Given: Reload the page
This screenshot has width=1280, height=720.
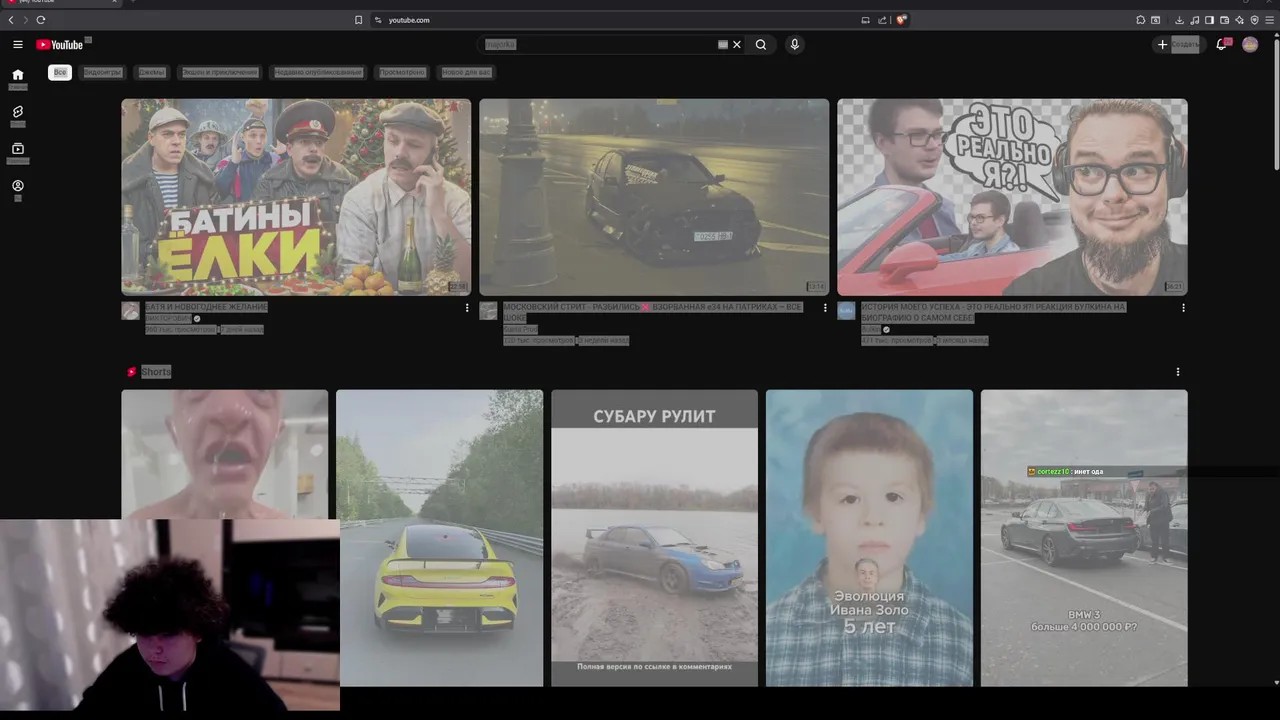Looking at the screenshot, I should click(40, 20).
